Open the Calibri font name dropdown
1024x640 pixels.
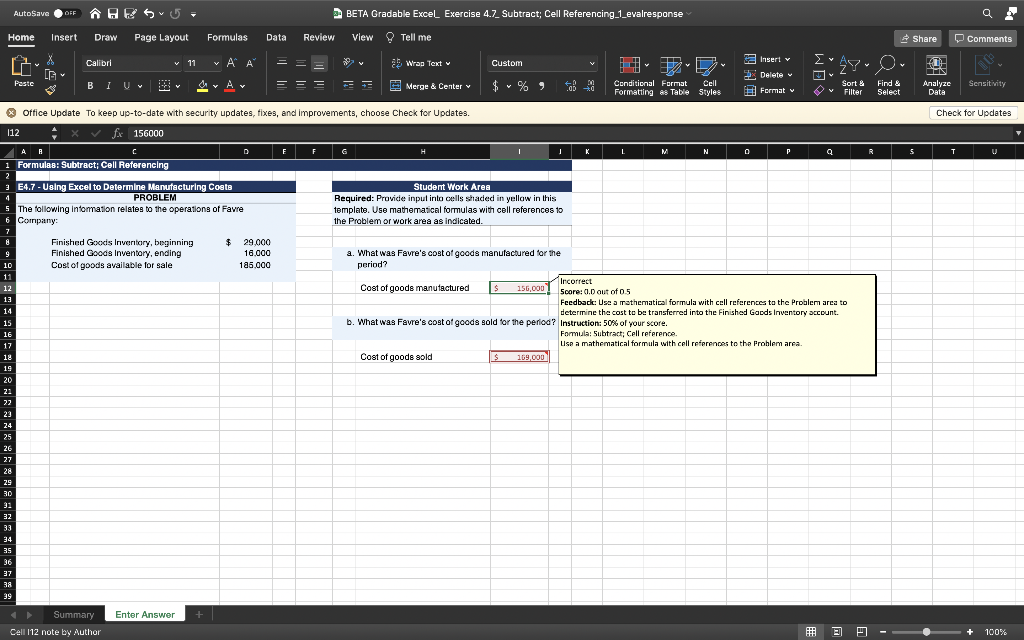click(x=176, y=63)
